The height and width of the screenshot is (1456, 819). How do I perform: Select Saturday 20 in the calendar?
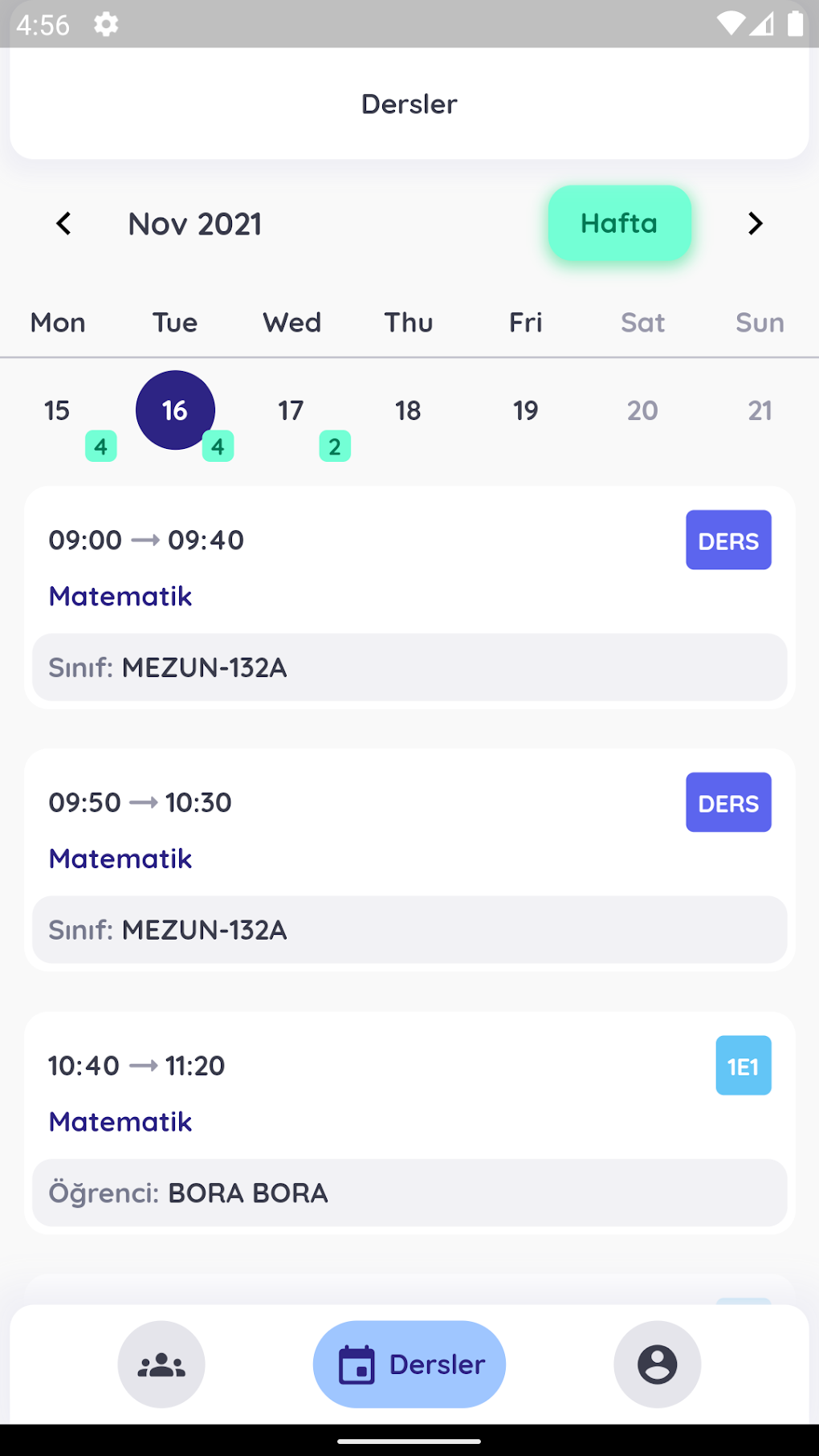[642, 411]
